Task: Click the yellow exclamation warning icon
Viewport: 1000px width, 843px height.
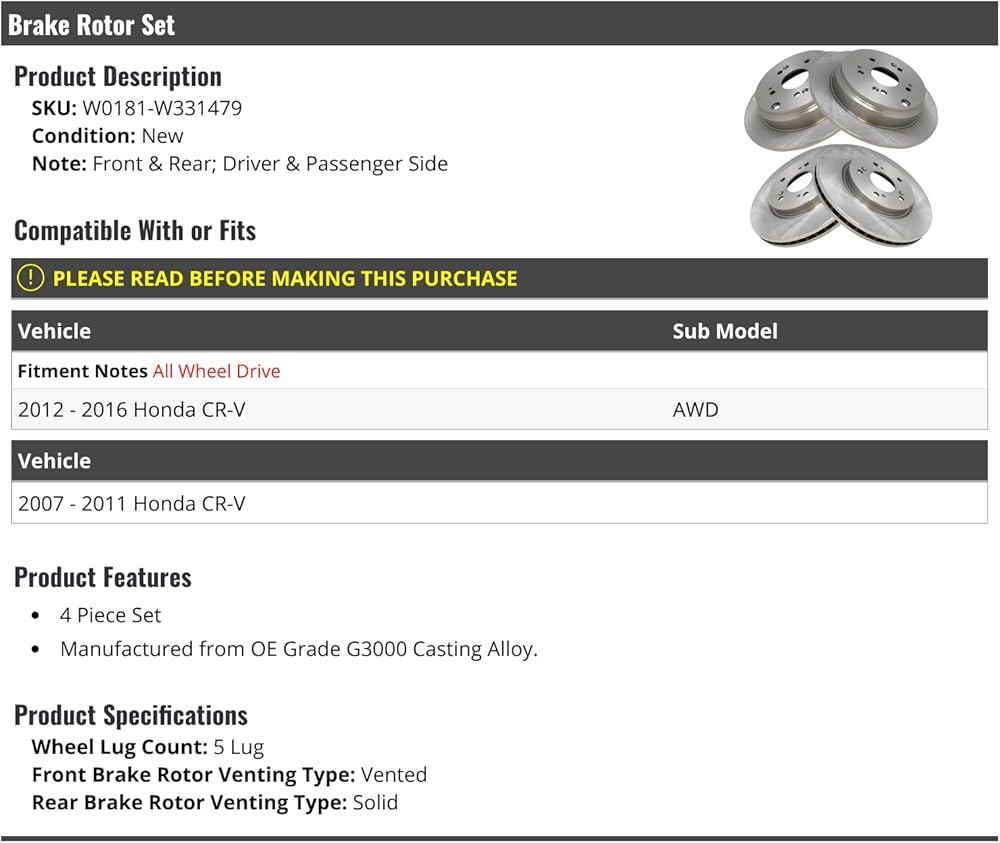Action: click(x=30, y=278)
